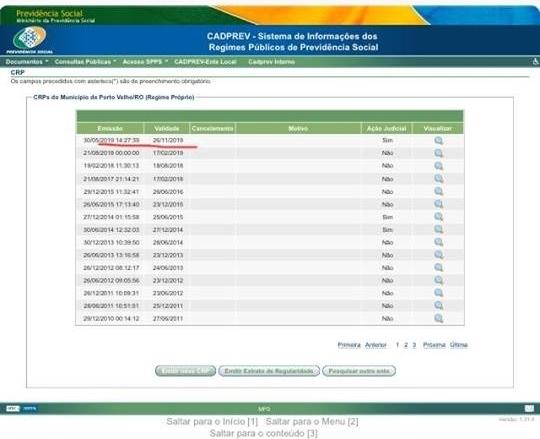
Task: Click the footer icon at right end
Action: click(x=529, y=409)
